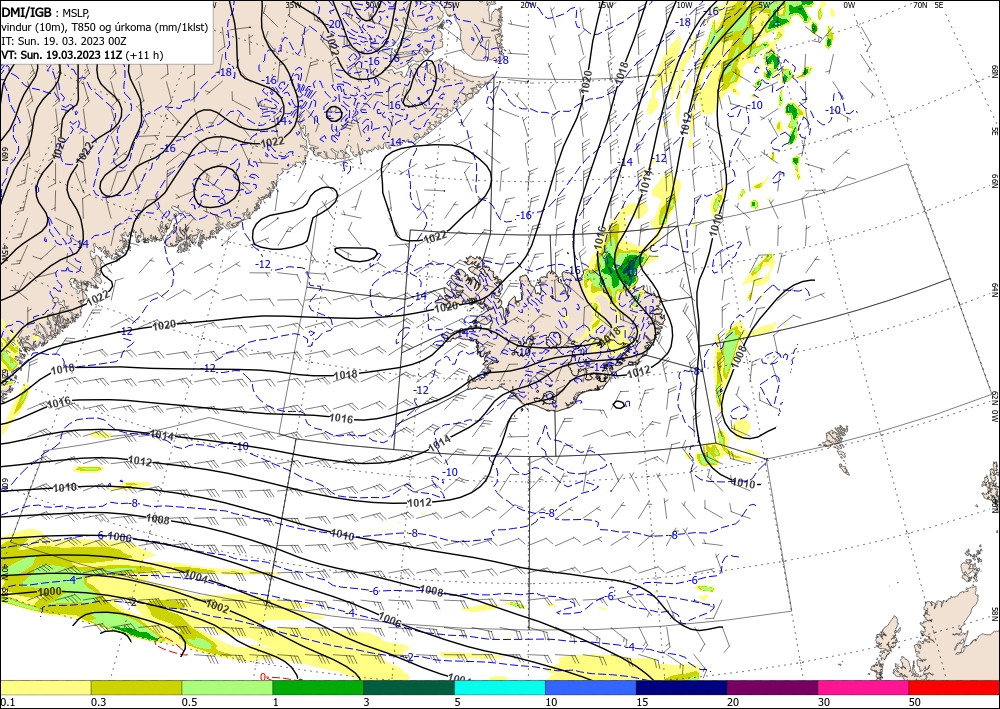
Task: Click the "IT: Sun. 19. 03. 2023 00Z" text
Action: pyautogui.click(x=64, y=41)
